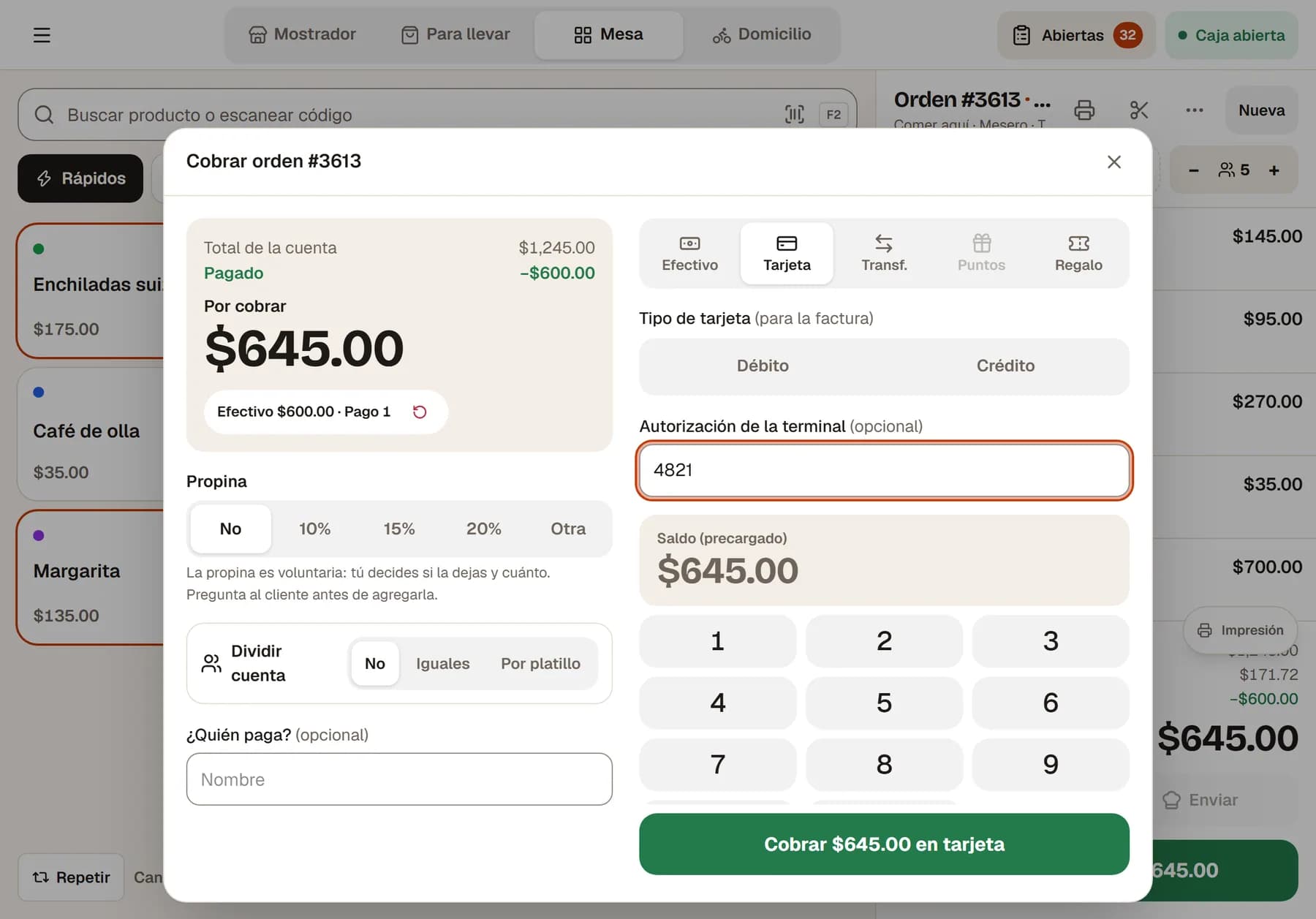Click the Rápidos category chip

tap(80, 178)
